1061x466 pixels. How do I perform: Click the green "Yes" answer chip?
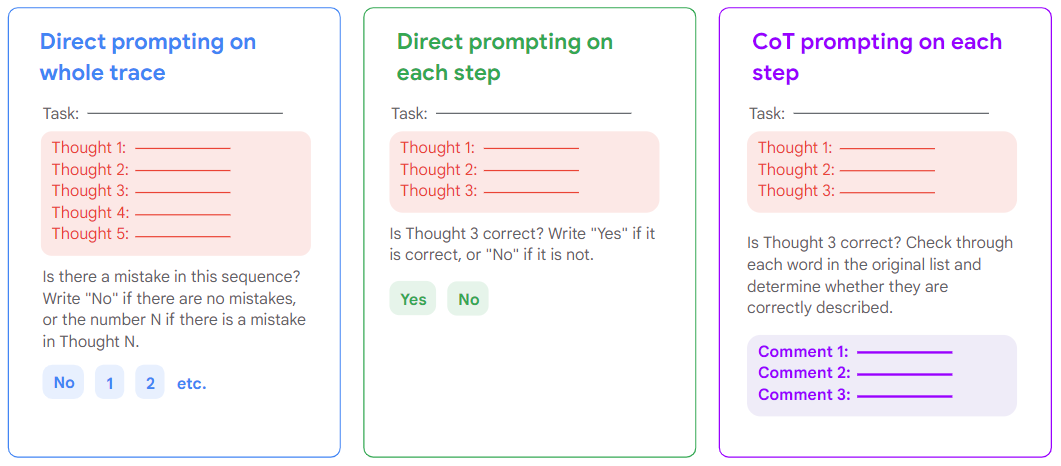[x=413, y=299]
